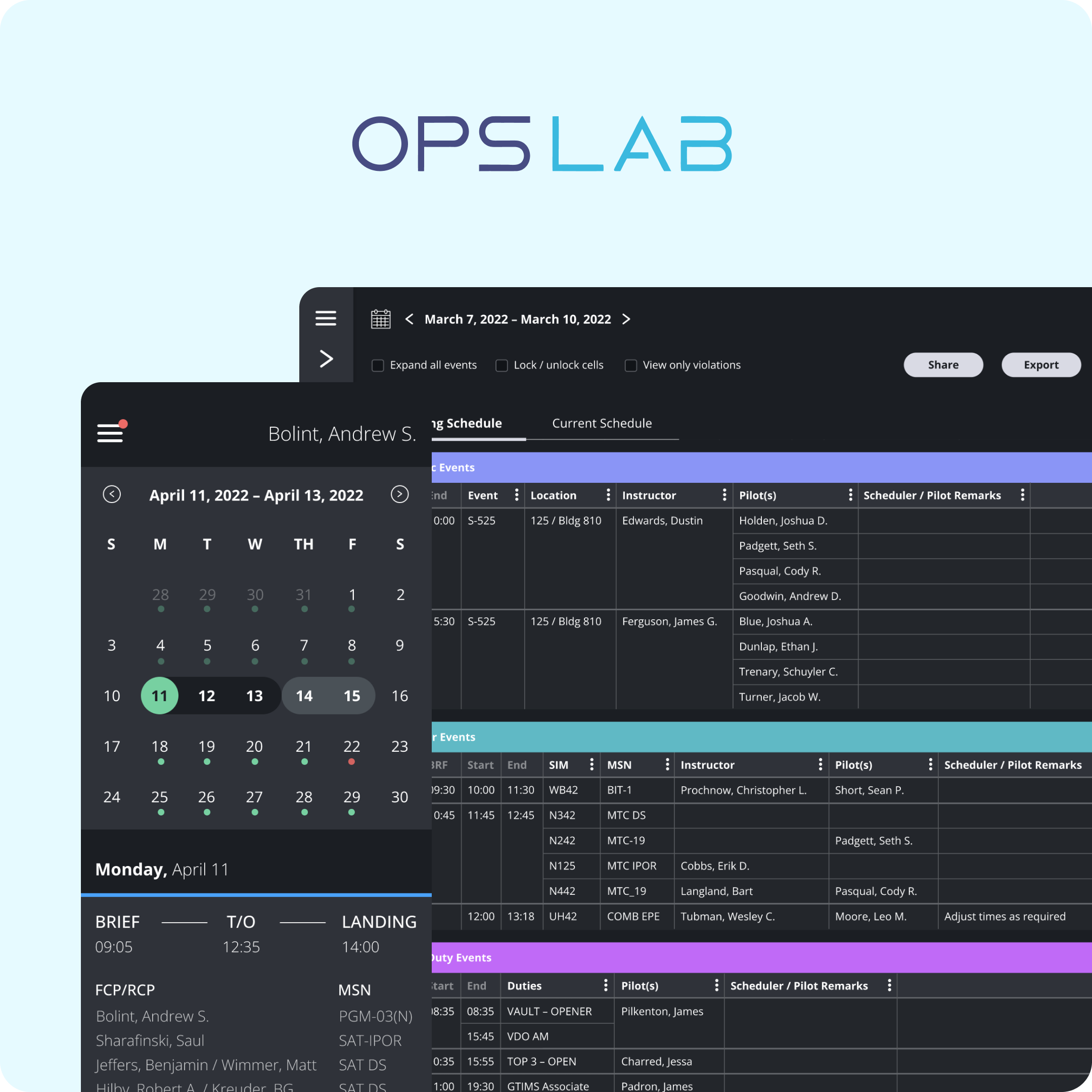Open Scheduler / Pilot Remarks menu in Duty Events
The image size is (1092, 1092).
click(x=889, y=985)
